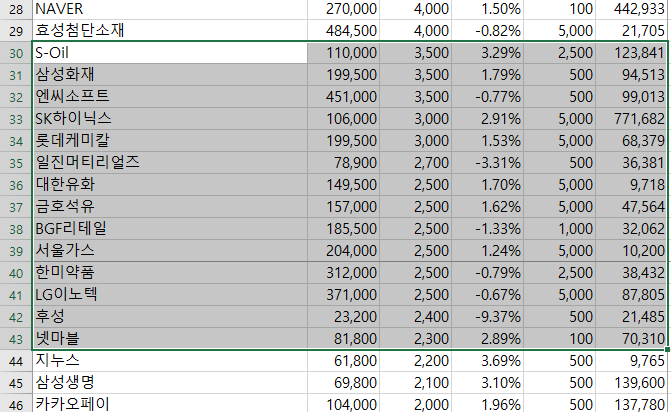Image resolution: width=671 pixels, height=412 pixels.
Task: Select the change cell 2,200
Action: (x=416, y=361)
